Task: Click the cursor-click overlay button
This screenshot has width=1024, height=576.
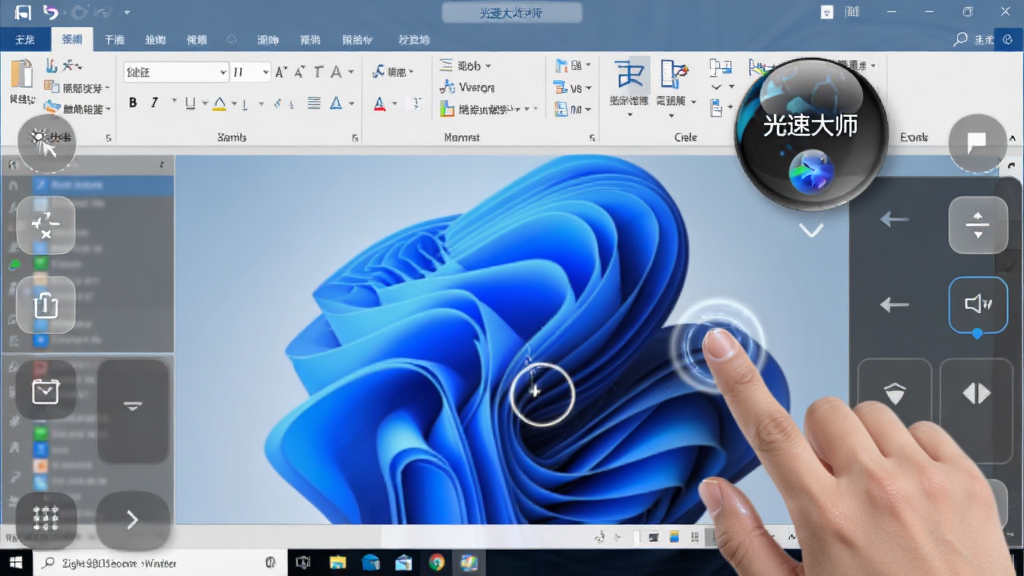Action: [46, 143]
